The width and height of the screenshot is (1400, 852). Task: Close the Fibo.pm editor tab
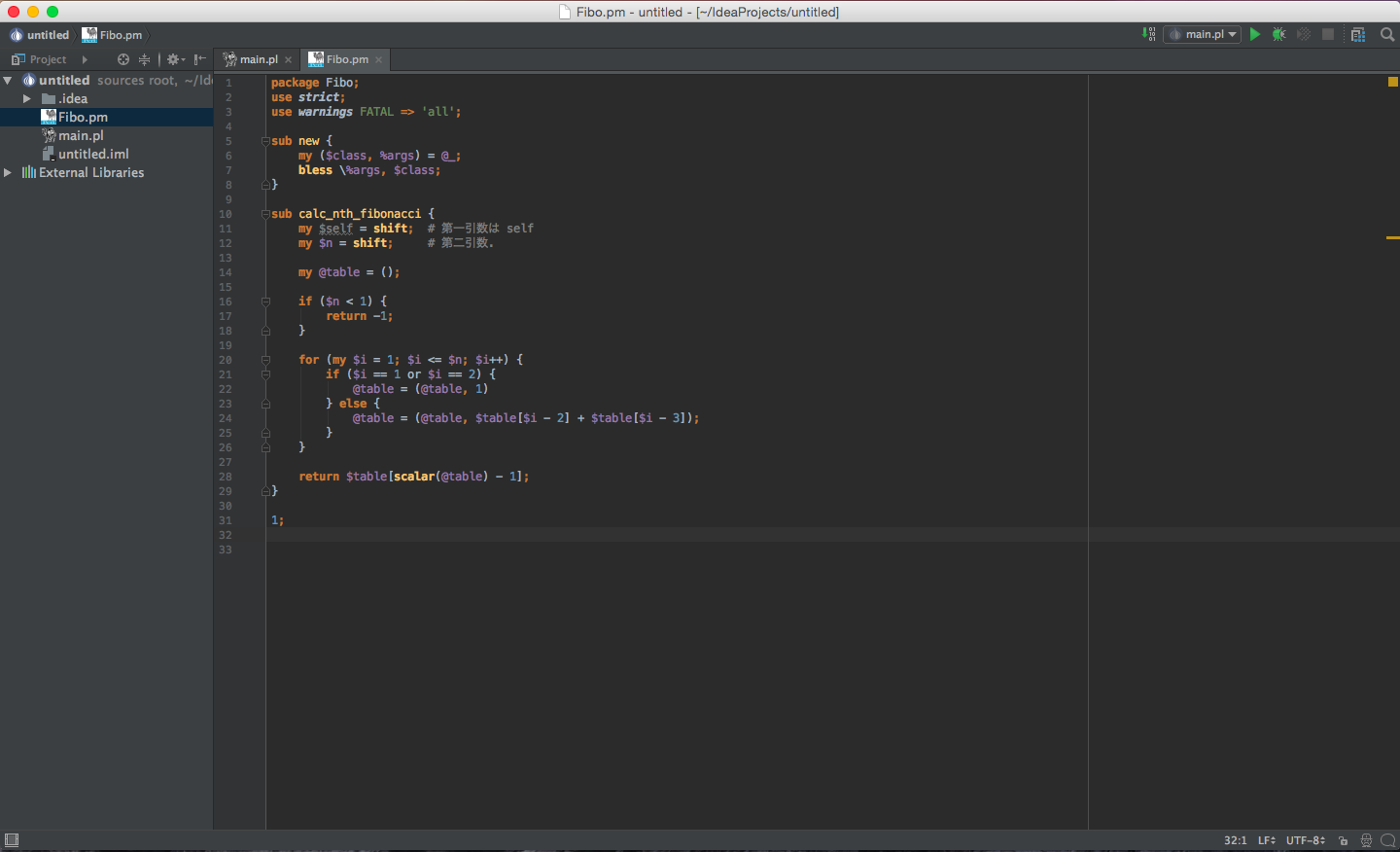point(379,60)
